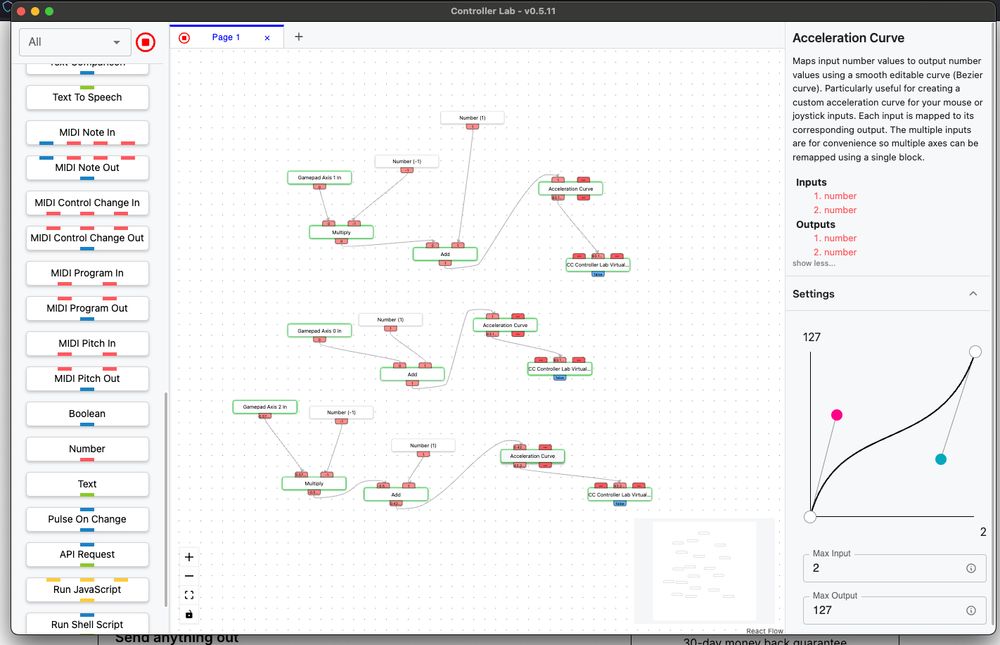Select Run Shell Script block
Image resolution: width=1000 pixels, height=645 pixels.
tap(87, 624)
